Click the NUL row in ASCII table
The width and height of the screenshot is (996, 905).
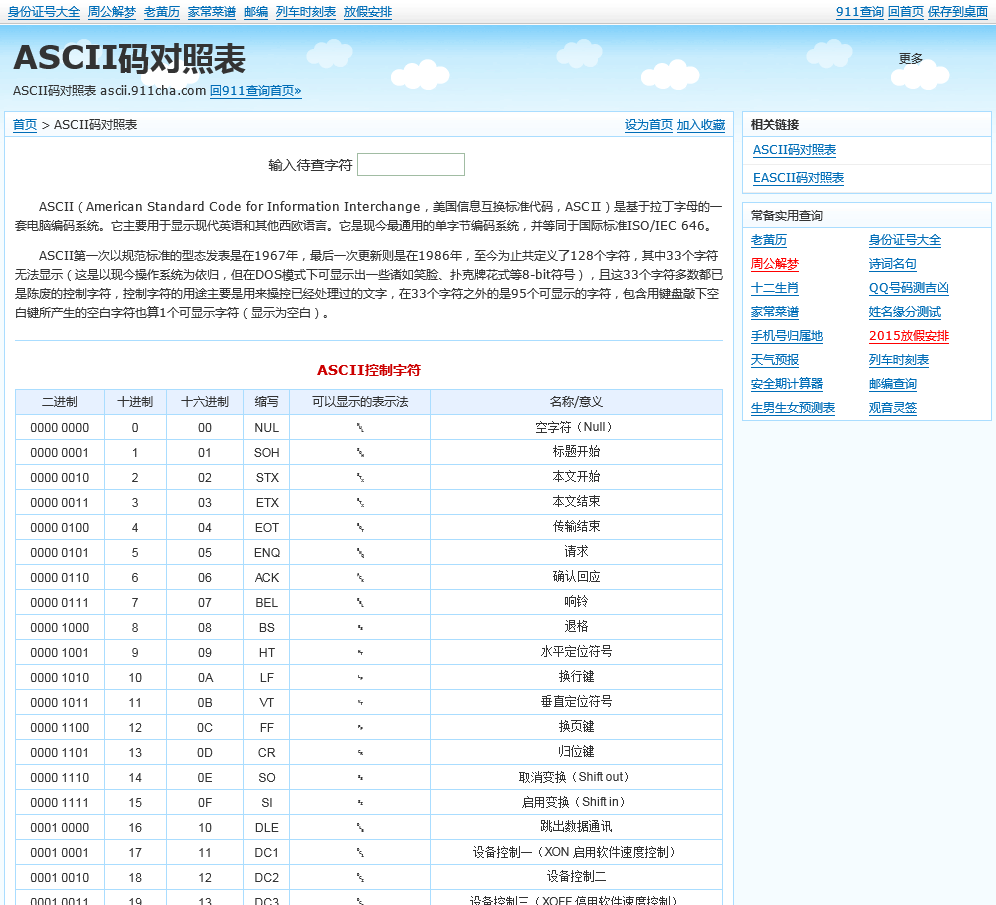368,427
